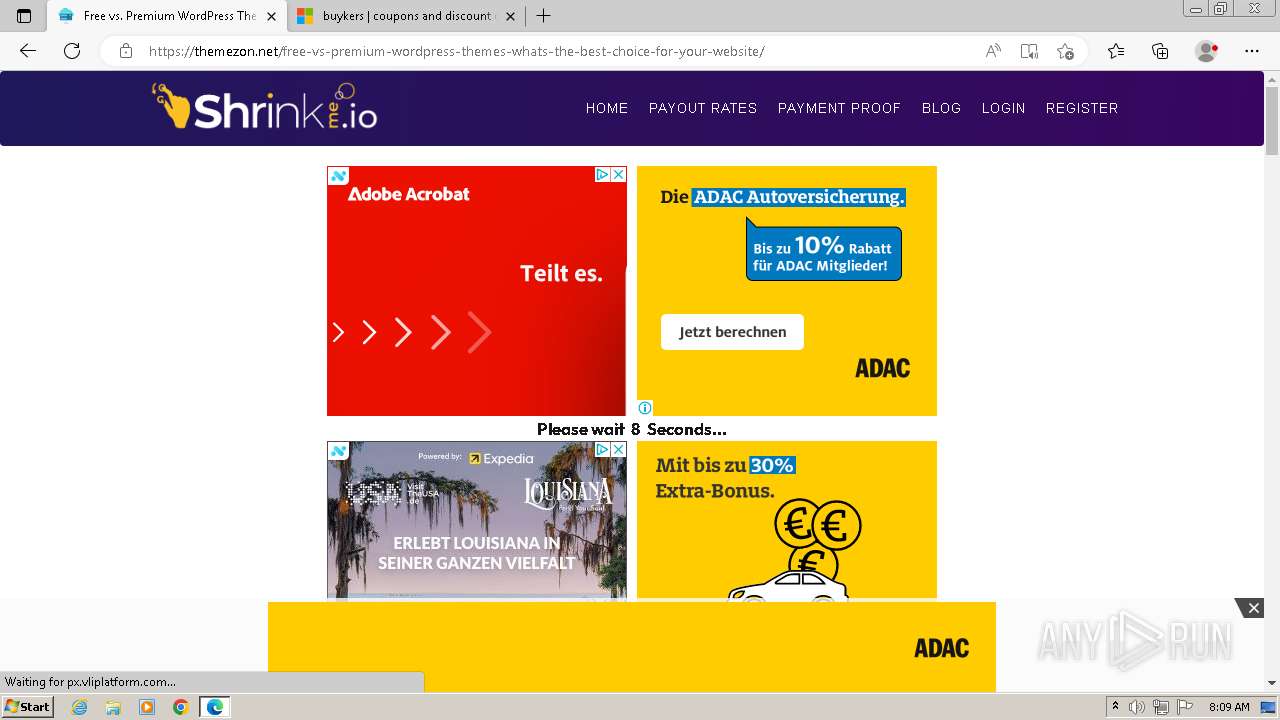Click the Action Center flag icon
1280x720 pixels.
pyautogui.click(x=1183, y=707)
